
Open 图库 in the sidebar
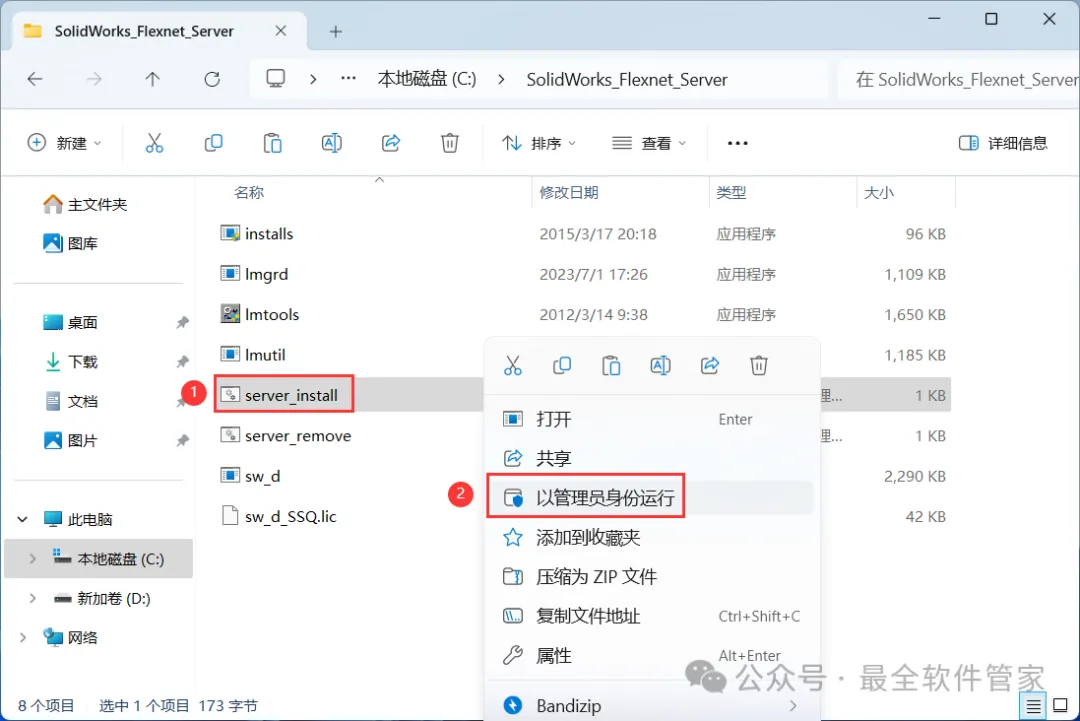(70, 243)
